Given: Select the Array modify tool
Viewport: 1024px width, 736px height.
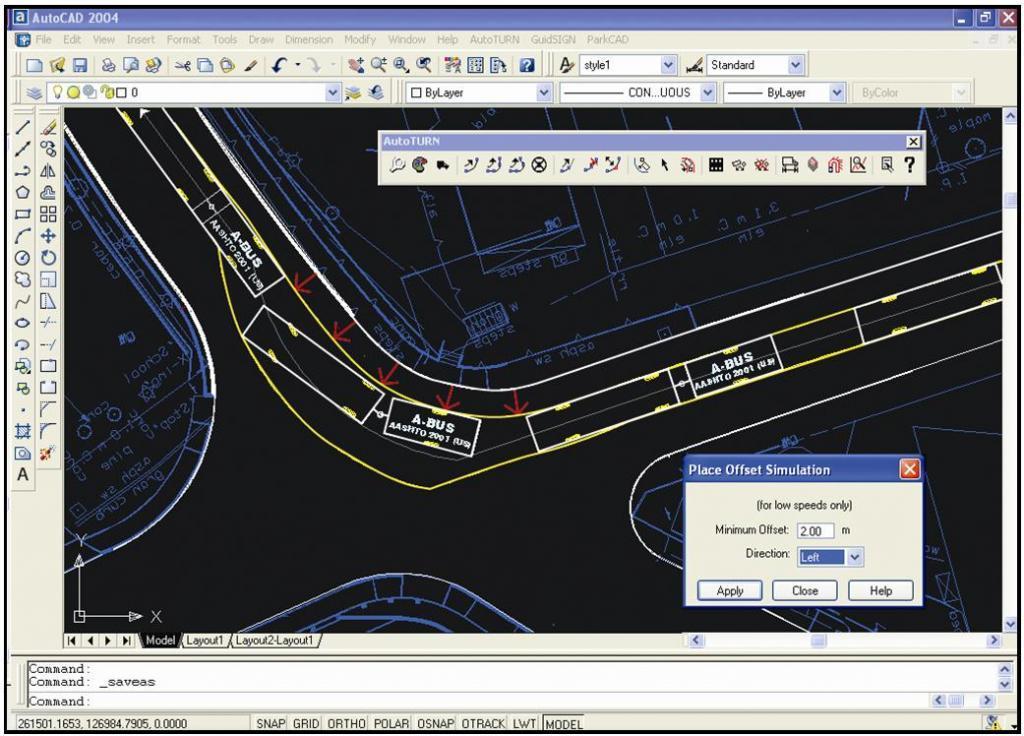Looking at the screenshot, I should [x=48, y=214].
